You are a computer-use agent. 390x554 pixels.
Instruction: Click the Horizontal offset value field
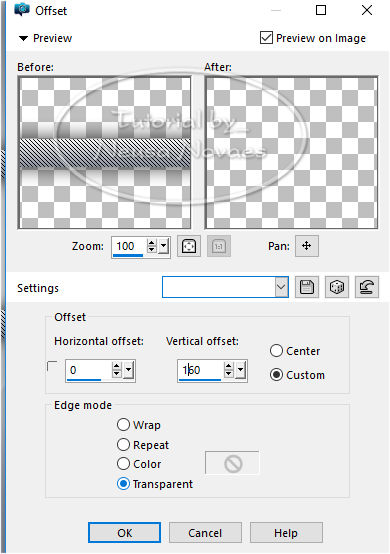[88, 370]
